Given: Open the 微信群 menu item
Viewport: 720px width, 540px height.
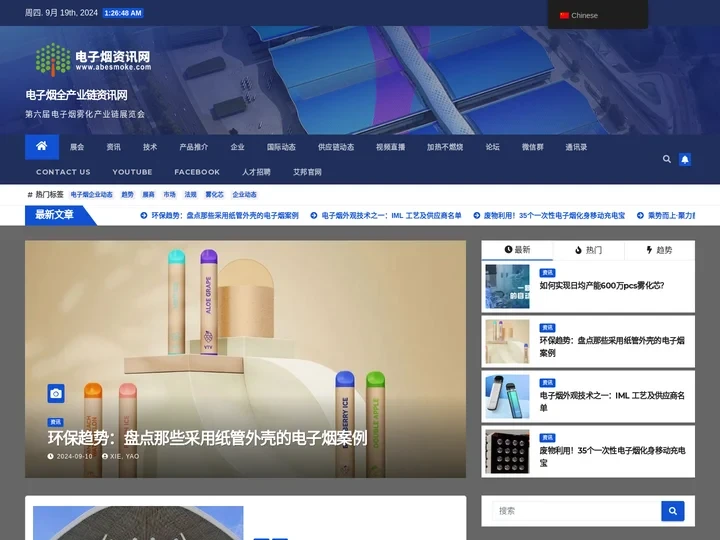Looking at the screenshot, I should (x=533, y=147).
